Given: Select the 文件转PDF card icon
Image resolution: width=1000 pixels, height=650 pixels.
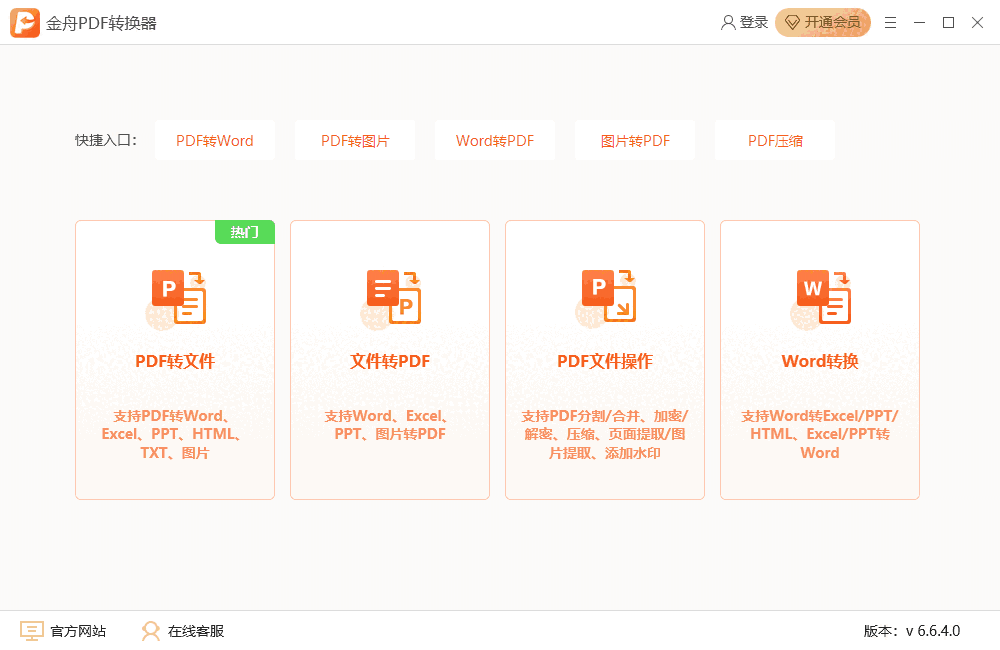Looking at the screenshot, I should pos(393,295).
